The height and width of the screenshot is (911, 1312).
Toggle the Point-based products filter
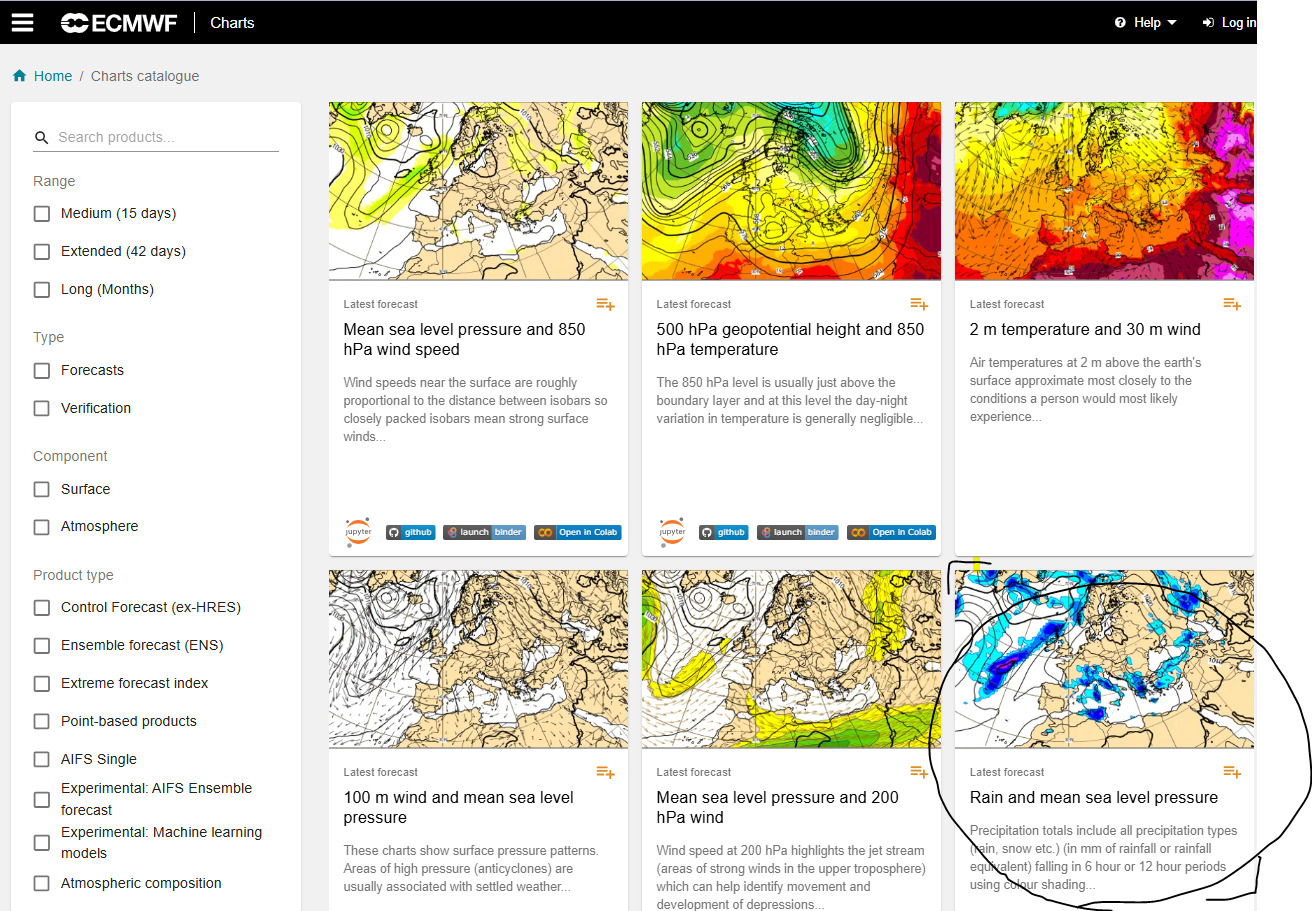42,722
